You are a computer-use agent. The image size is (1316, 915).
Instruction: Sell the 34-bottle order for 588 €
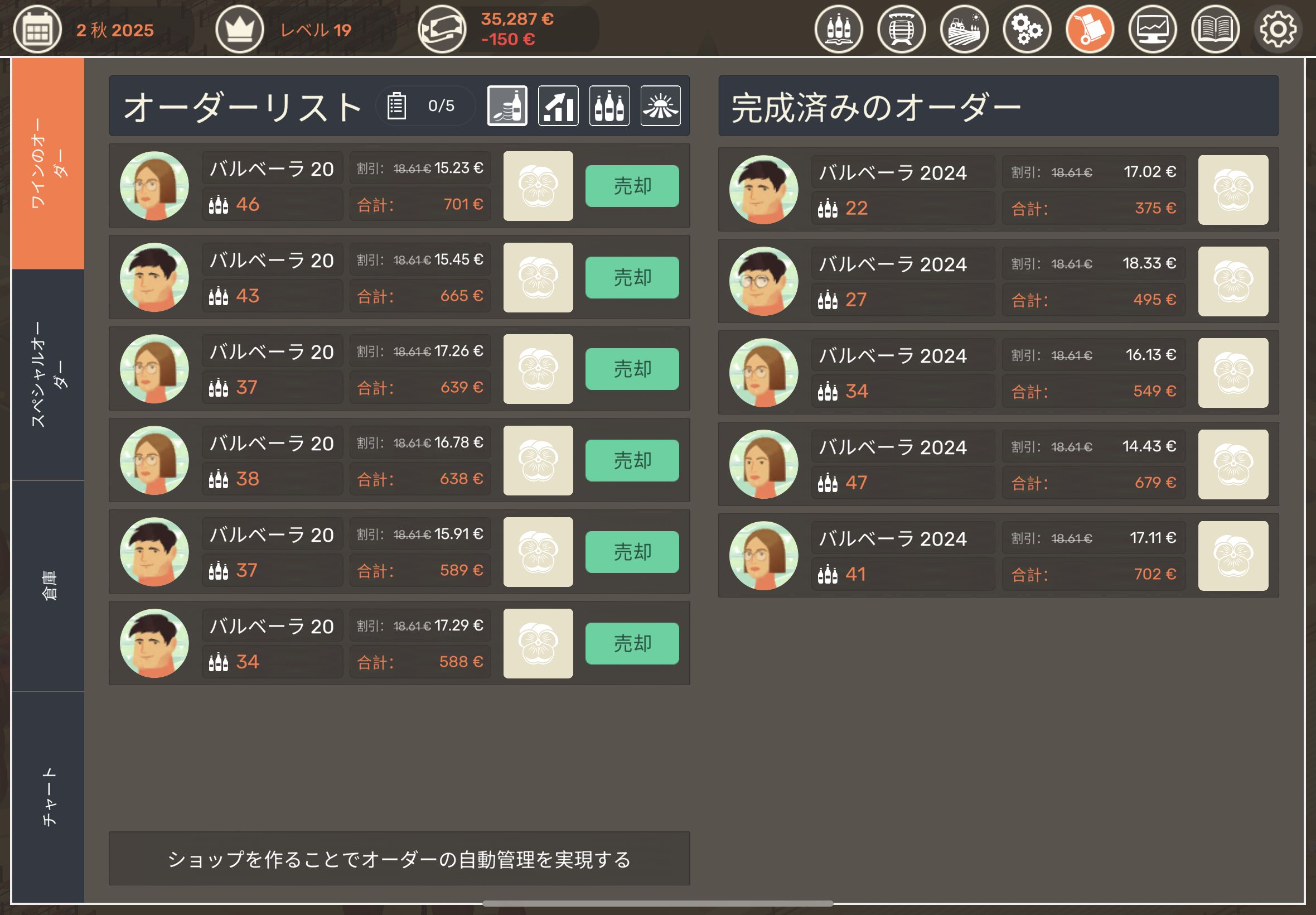[632, 643]
